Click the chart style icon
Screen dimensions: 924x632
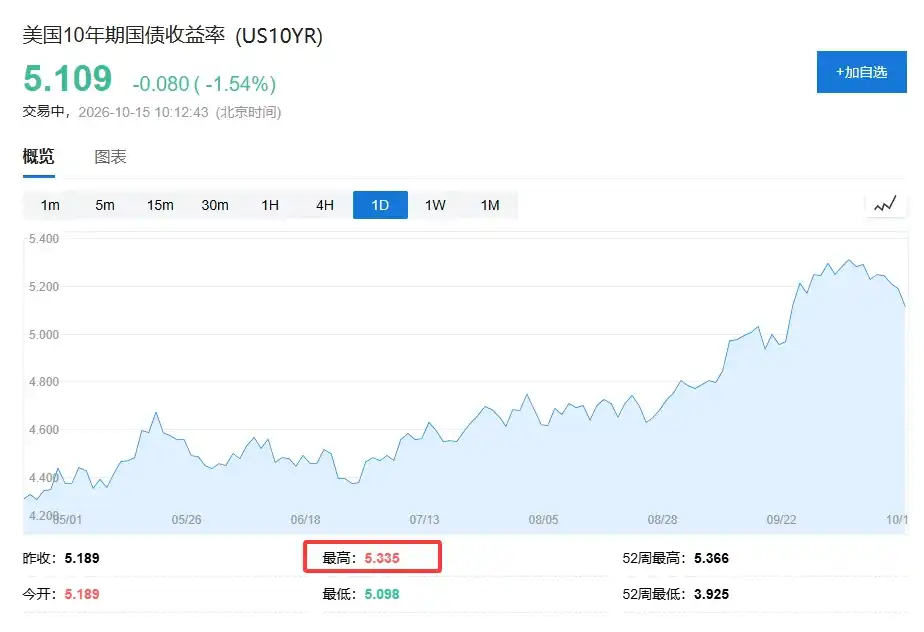[x=885, y=205]
